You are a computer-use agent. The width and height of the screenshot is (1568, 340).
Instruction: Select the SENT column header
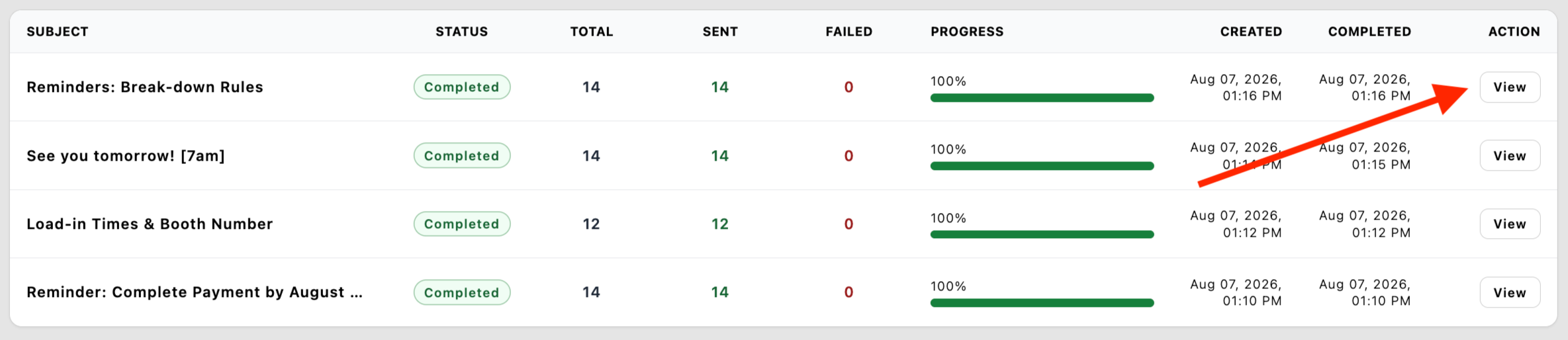point(720,32)
